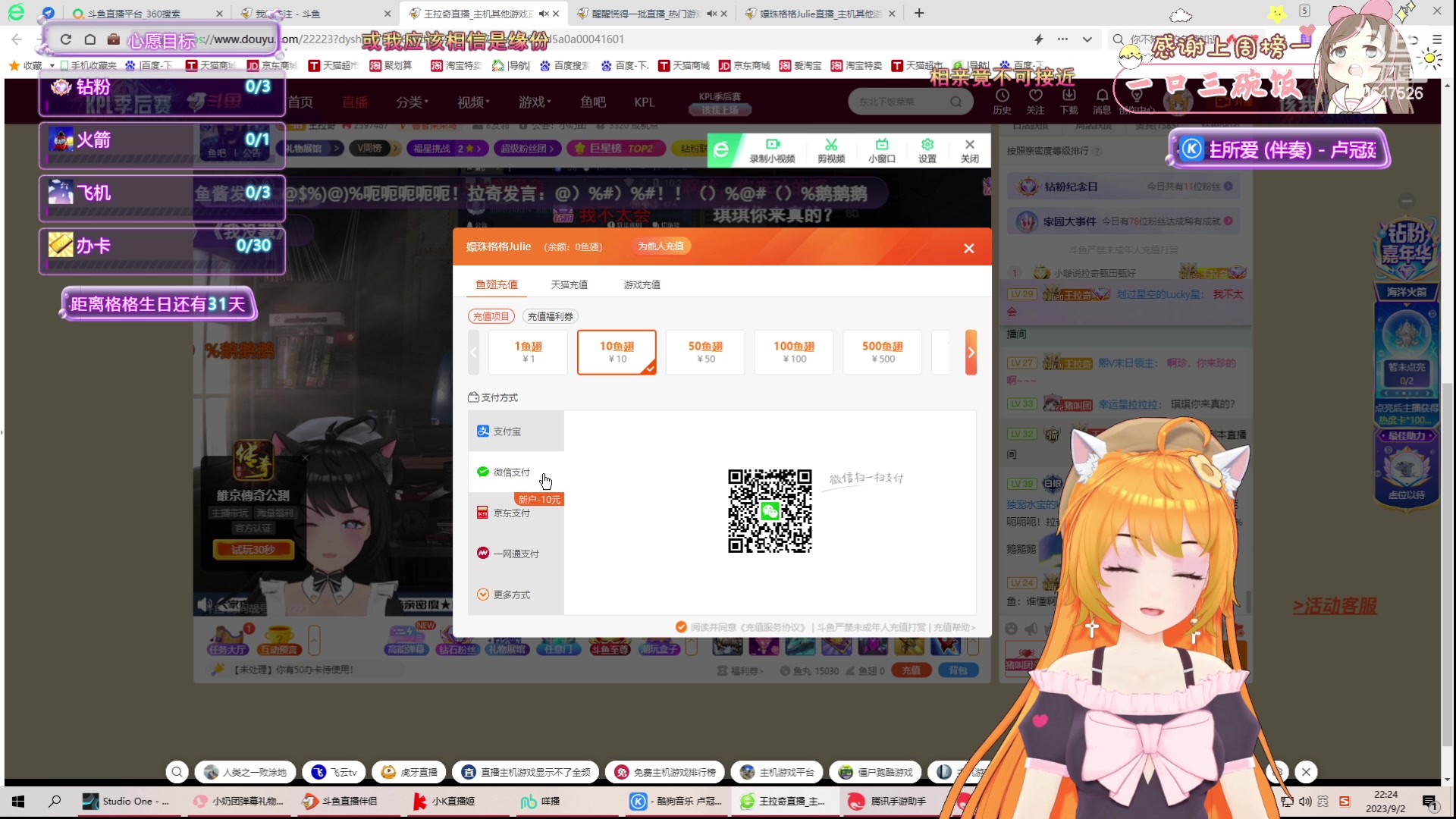Screen dimensions: 1456x819
Task: Show next recharge packages with the orange arrow
Action: 971,352
